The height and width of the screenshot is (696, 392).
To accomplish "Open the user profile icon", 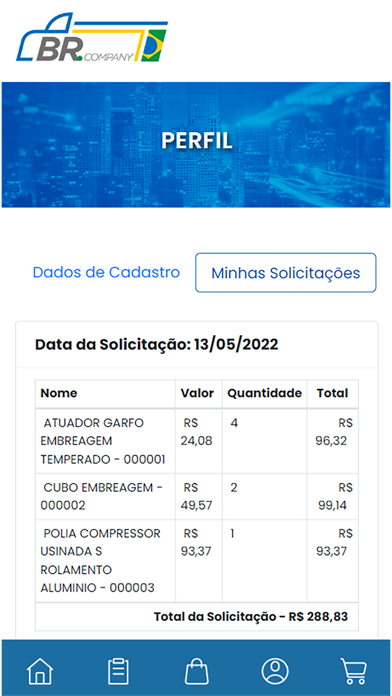I will point(275,670).
